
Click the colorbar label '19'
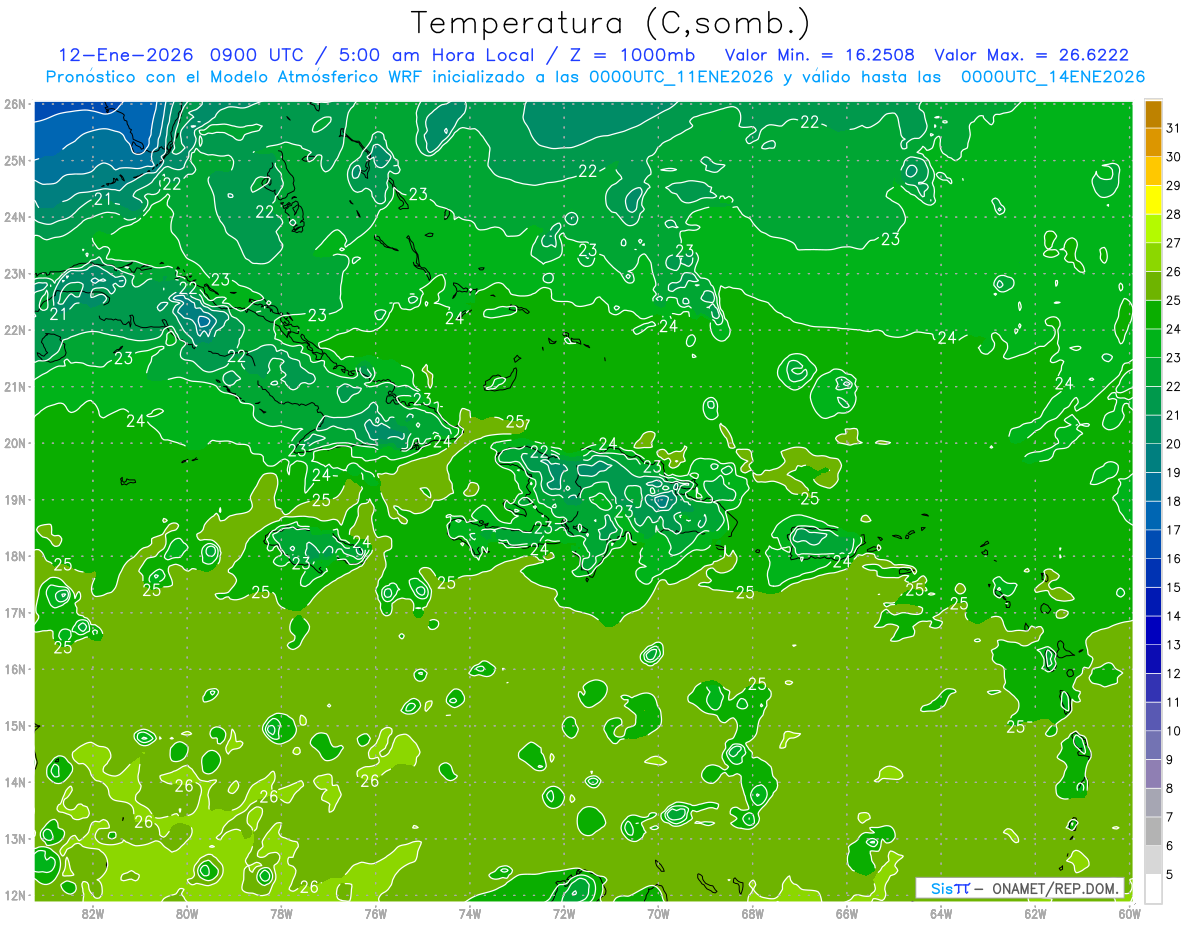click(x=1174, y=473)
